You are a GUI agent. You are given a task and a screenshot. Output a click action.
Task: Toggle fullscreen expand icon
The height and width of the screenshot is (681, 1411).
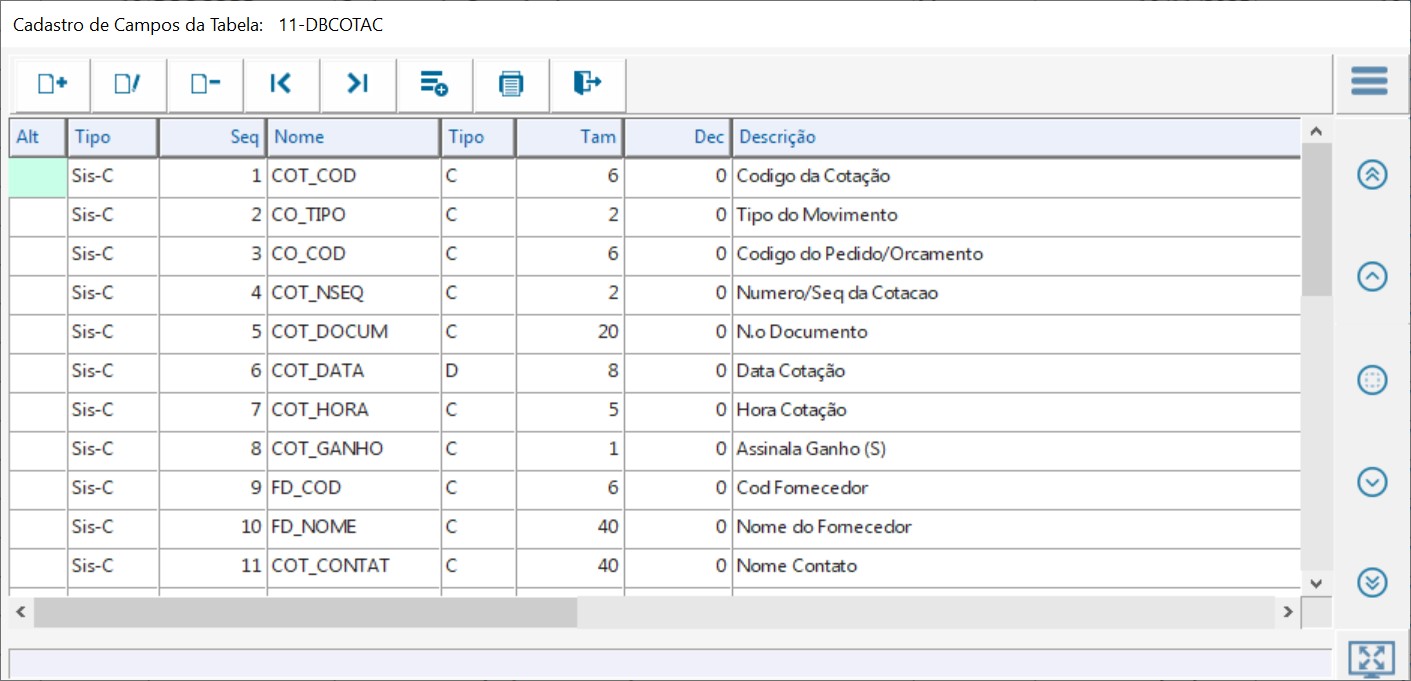[1371, 659]
